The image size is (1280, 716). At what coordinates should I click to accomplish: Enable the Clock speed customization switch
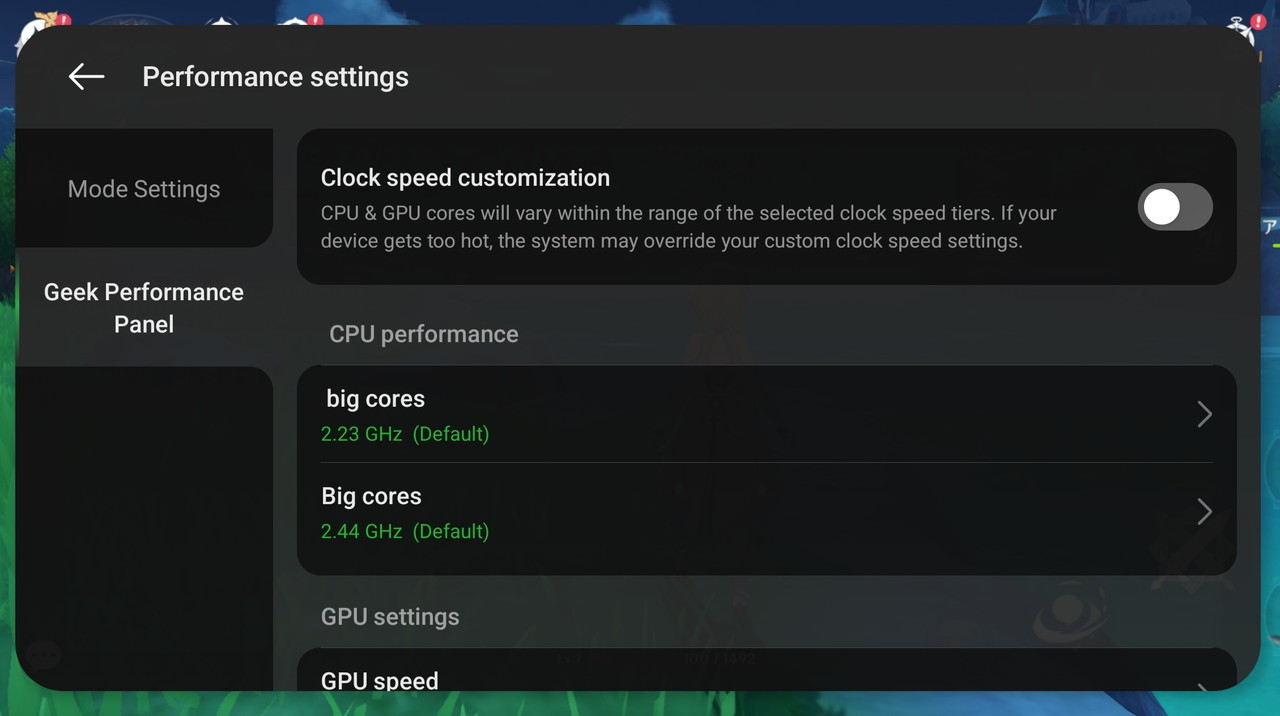[x=1175, y=207]
